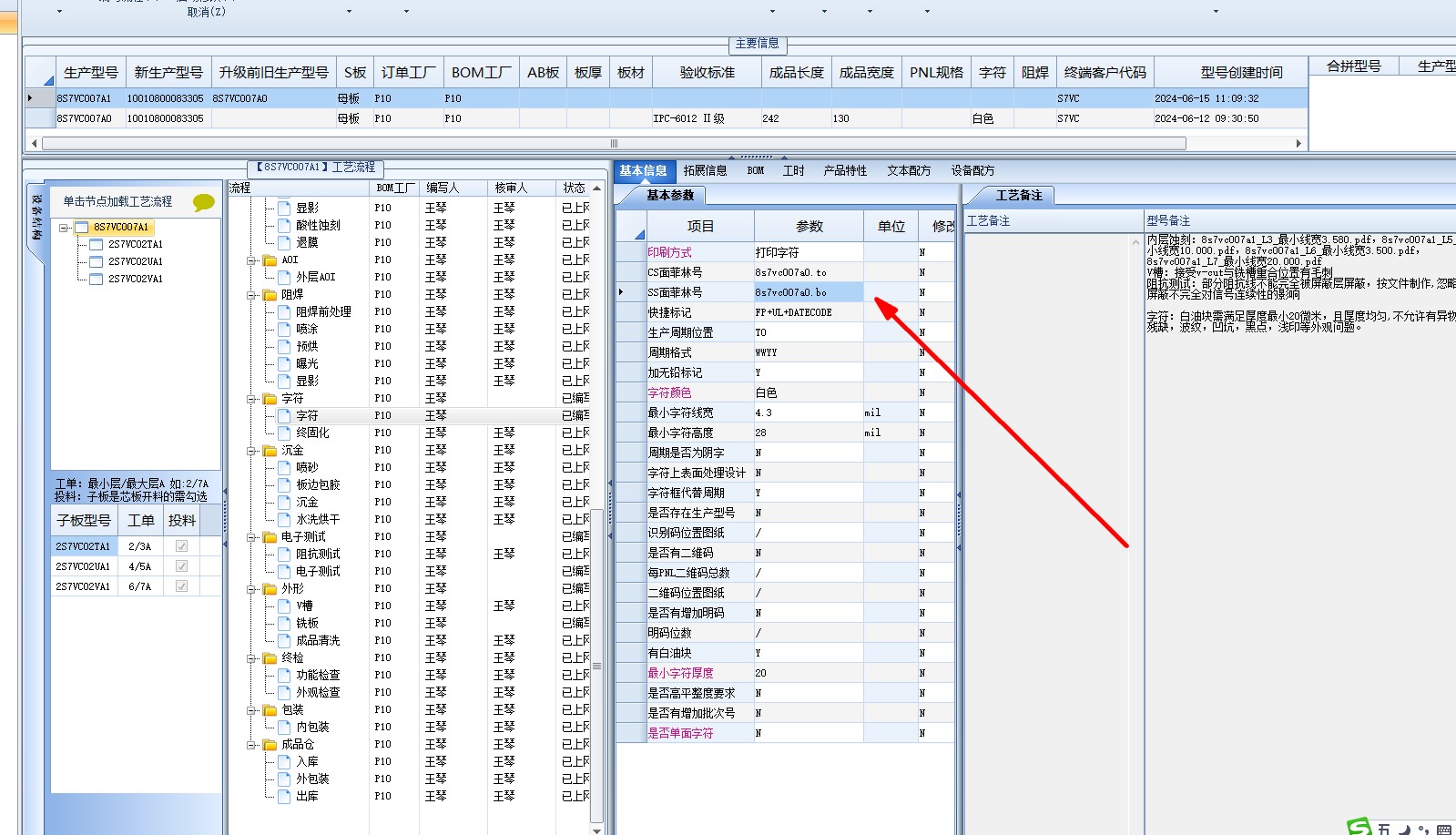
Task: Click right arrow of top grid scrollbar
Action: pos(1299,143)
